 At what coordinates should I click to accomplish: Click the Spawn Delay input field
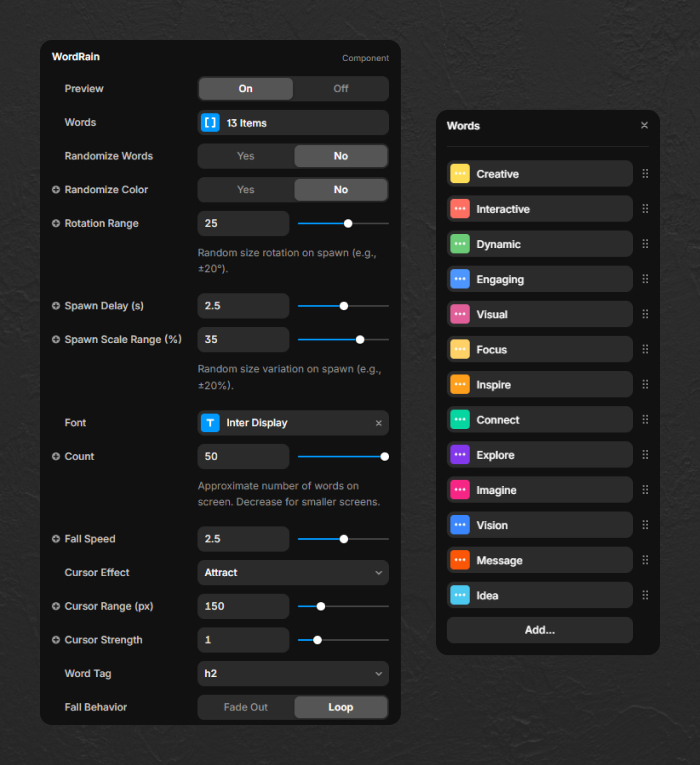(x=243, y=306)
